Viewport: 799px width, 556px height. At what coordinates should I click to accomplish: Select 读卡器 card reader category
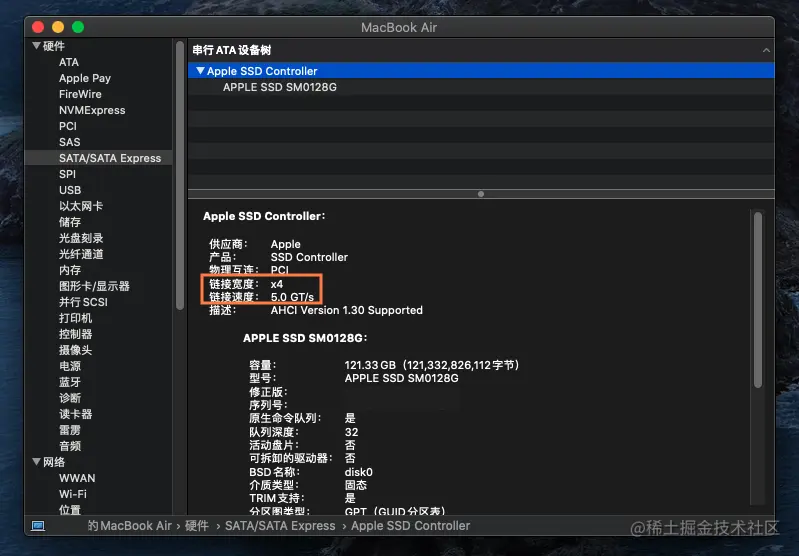tap(75, 414)
